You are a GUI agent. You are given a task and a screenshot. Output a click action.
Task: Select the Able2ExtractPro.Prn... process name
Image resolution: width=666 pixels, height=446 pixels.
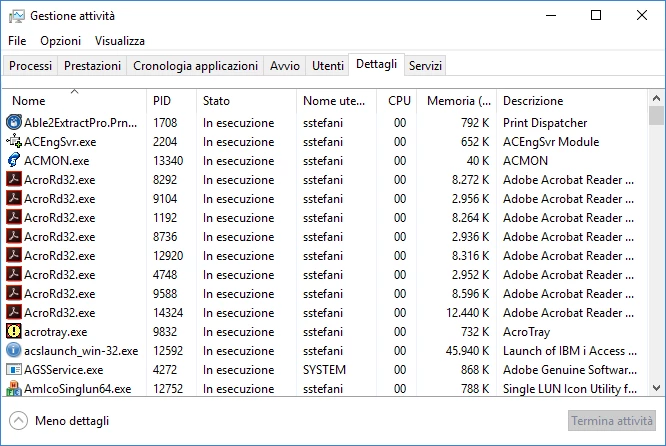pyautogui.click(x=80, y=123)
